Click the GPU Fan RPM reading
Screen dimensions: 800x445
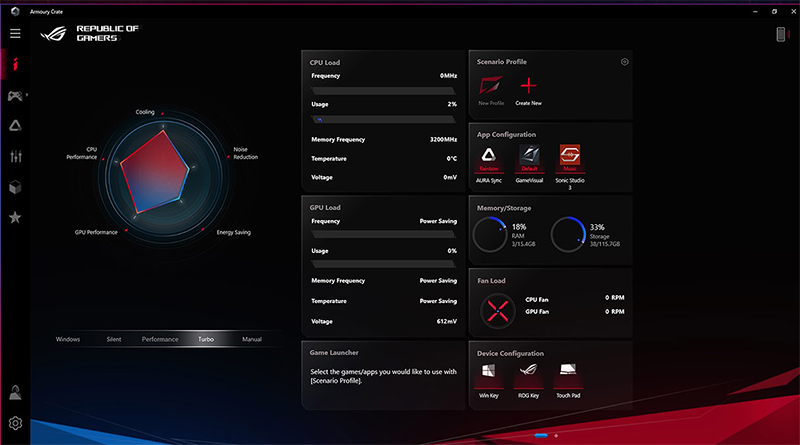(x=615, y=311)
